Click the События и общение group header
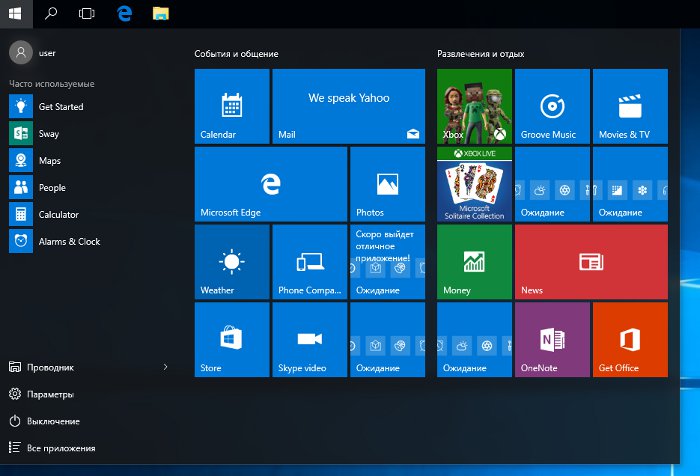This screenshot has height=476, width=700. 236,54
